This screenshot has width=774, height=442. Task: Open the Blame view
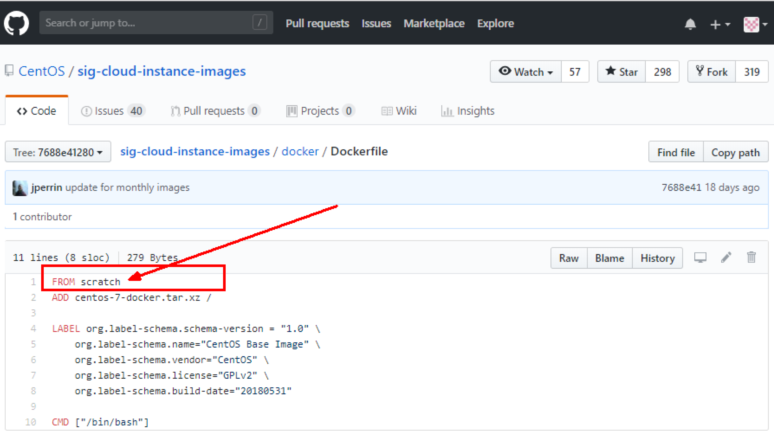coord(610,258)
